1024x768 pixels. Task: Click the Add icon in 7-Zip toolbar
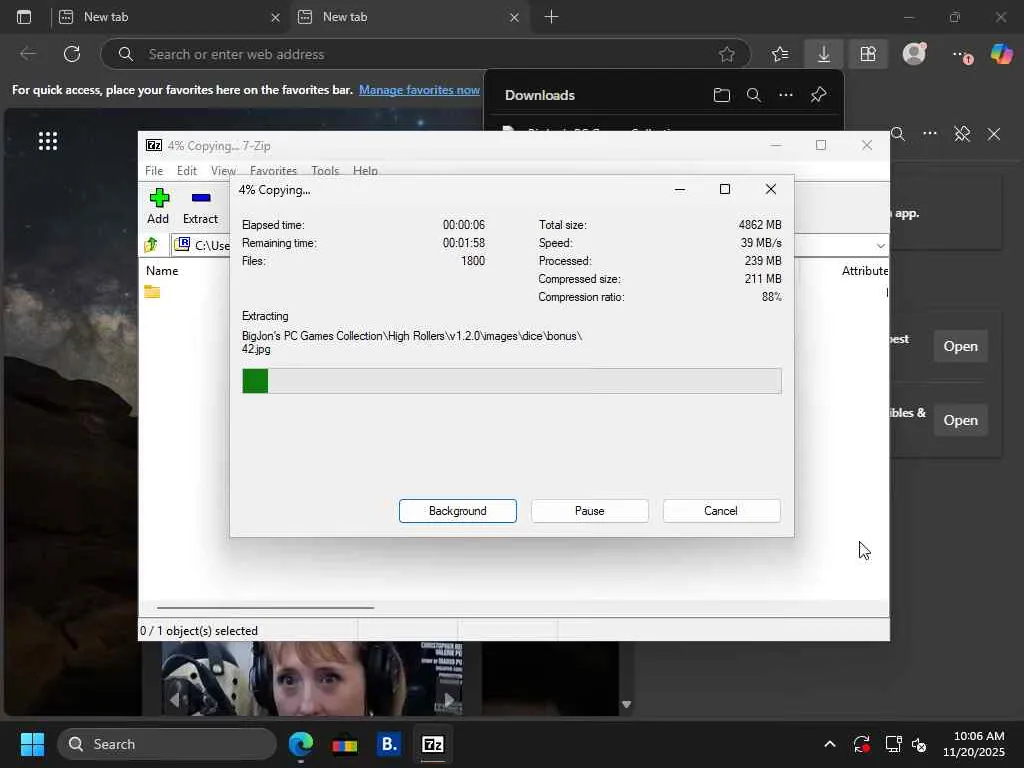pyautogui.click(x=158, y=206)
